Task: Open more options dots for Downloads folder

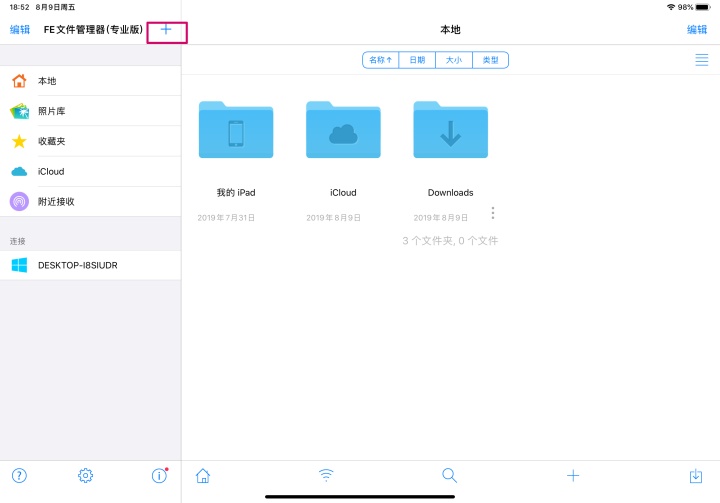Action: (493, 213)
